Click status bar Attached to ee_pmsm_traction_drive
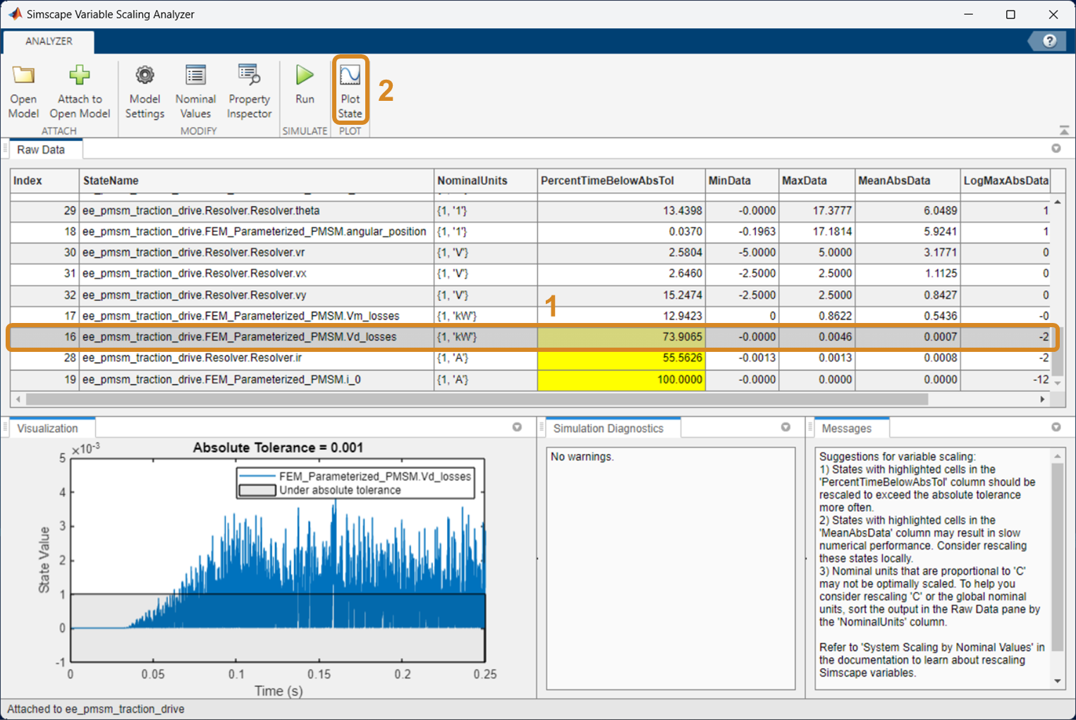 [95, 709]
